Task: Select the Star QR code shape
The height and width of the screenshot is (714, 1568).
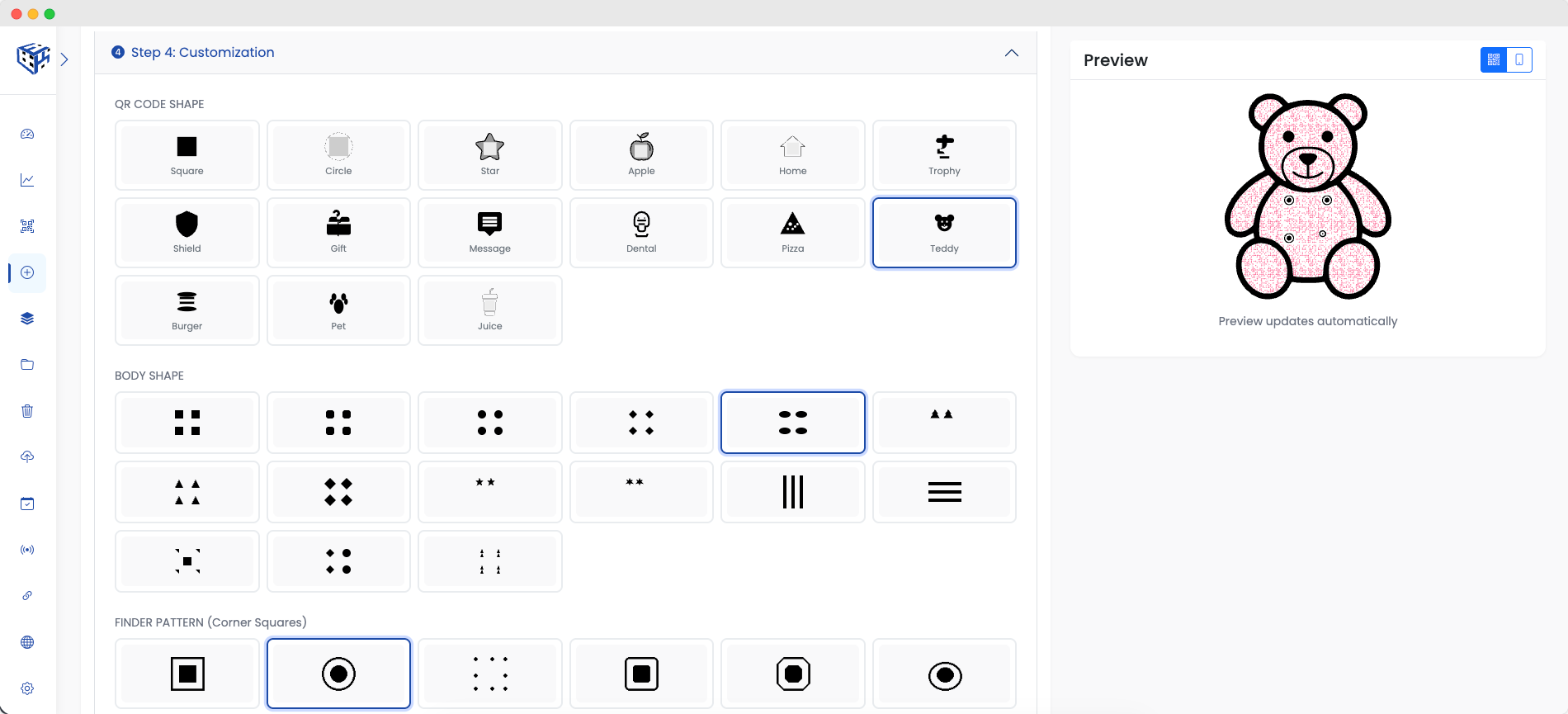Action: click(x=489, y=155)
